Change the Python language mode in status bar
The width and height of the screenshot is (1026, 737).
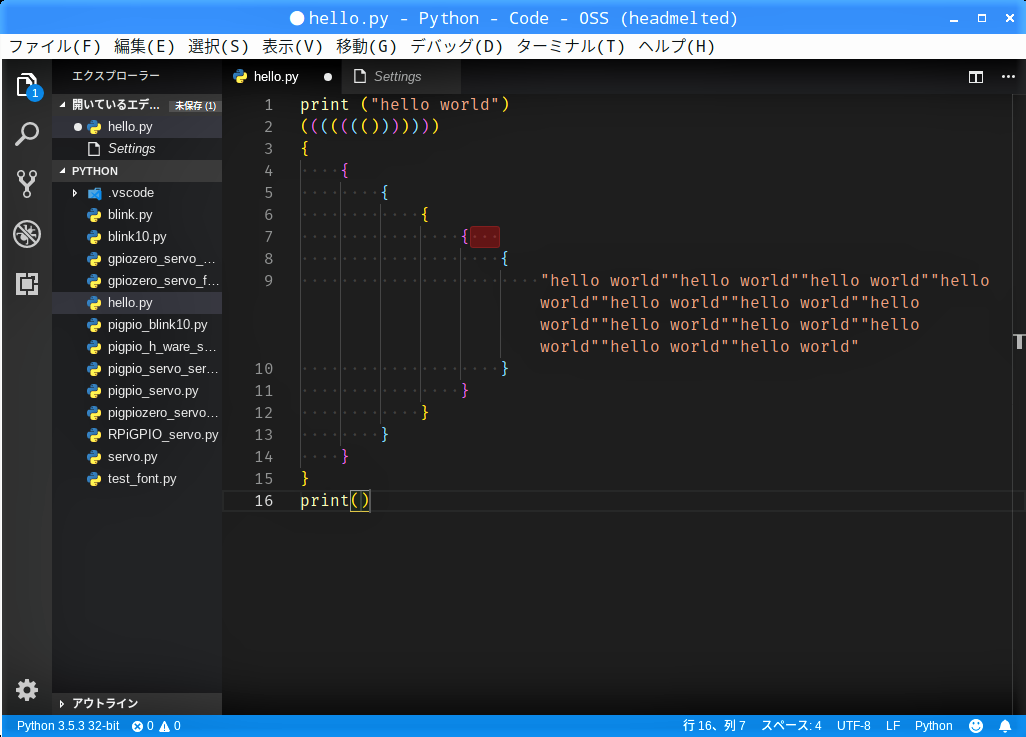(933, 726)
